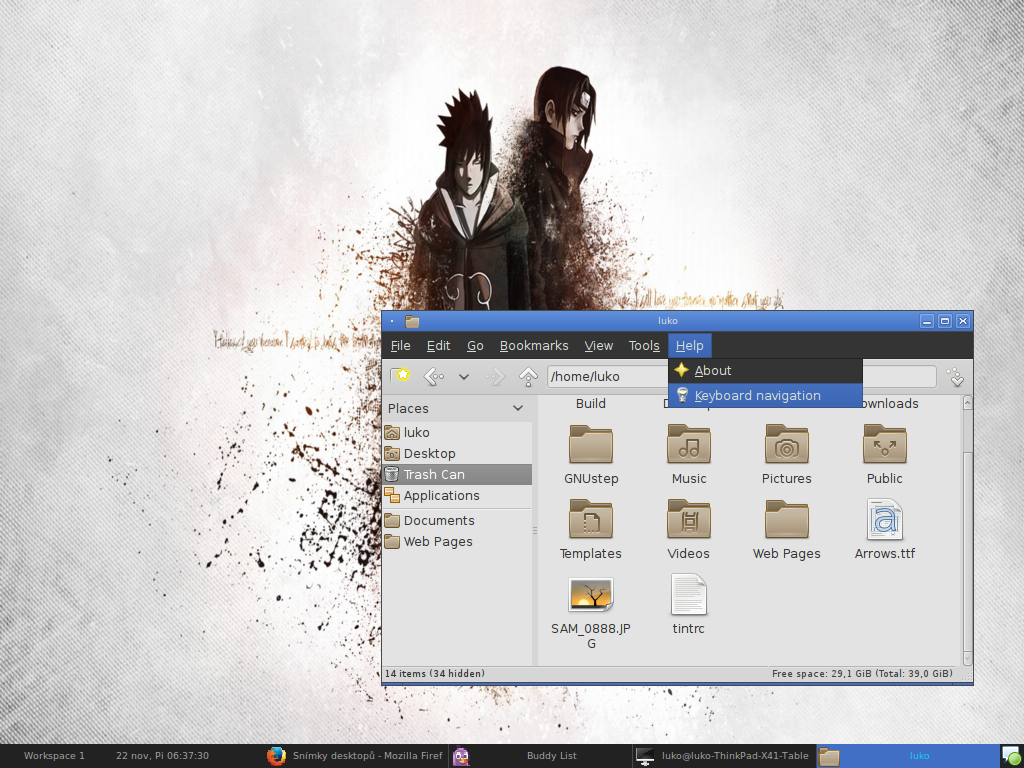This screenshot has width=1024, height=768.
Task: Close the Help menu header
Action: [x=690, y=345]
